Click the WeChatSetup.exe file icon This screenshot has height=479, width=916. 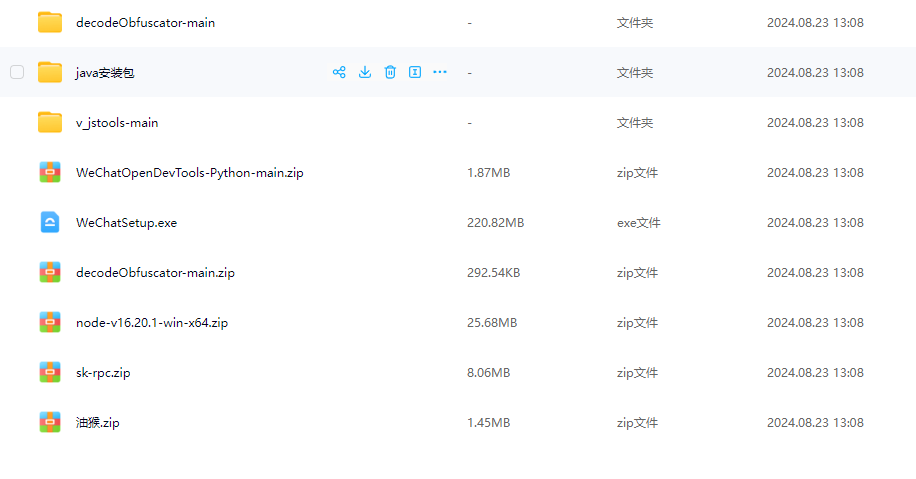click(x=50, y=223)
